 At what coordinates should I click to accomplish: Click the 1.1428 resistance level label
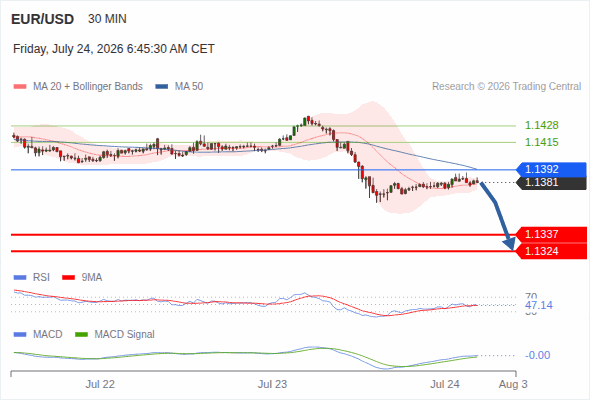tap(541, 125)
